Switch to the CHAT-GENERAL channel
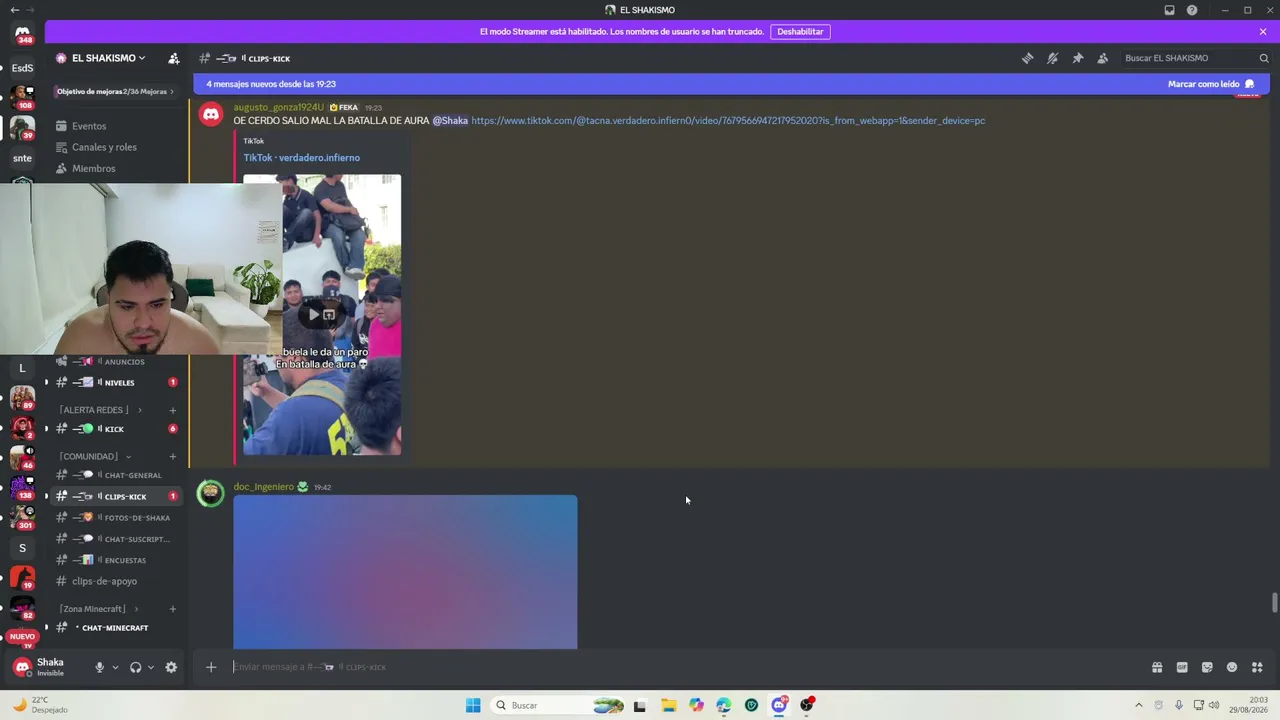Image resolution: width=1280 pixels, height=720 pixels. coord(118,475)
